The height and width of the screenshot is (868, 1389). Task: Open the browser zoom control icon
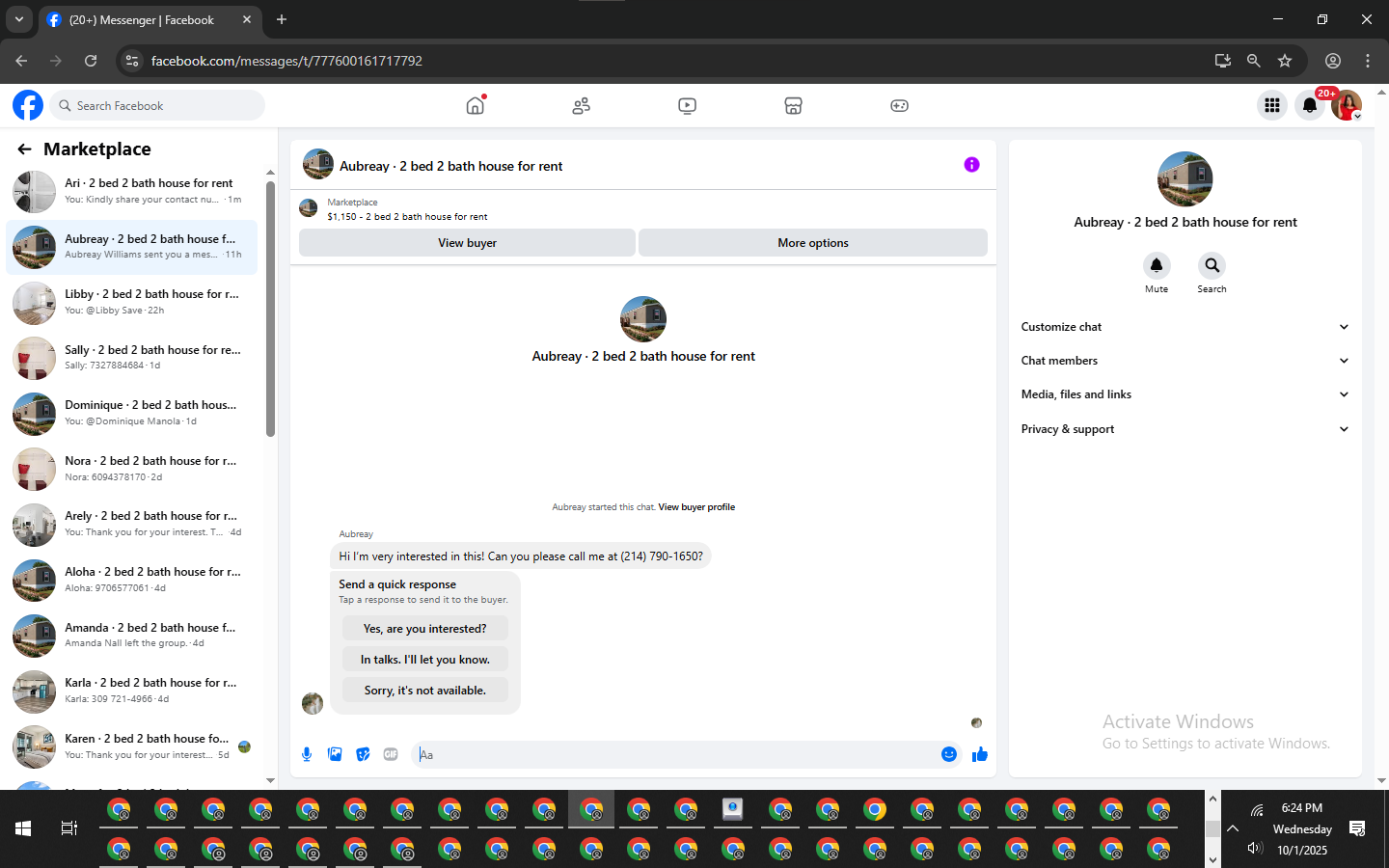[x=1253, y=61]
